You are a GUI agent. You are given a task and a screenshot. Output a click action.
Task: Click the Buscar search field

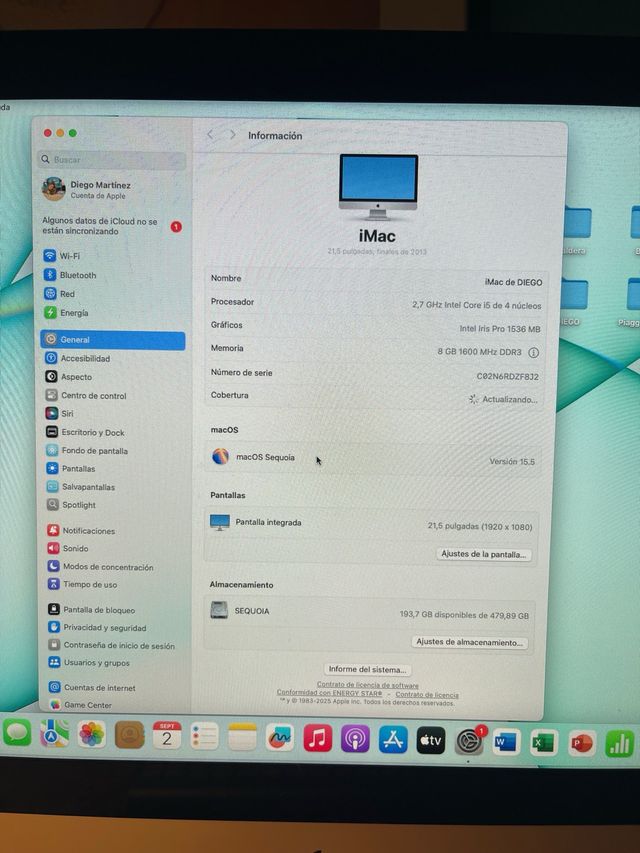pos(113,160)
